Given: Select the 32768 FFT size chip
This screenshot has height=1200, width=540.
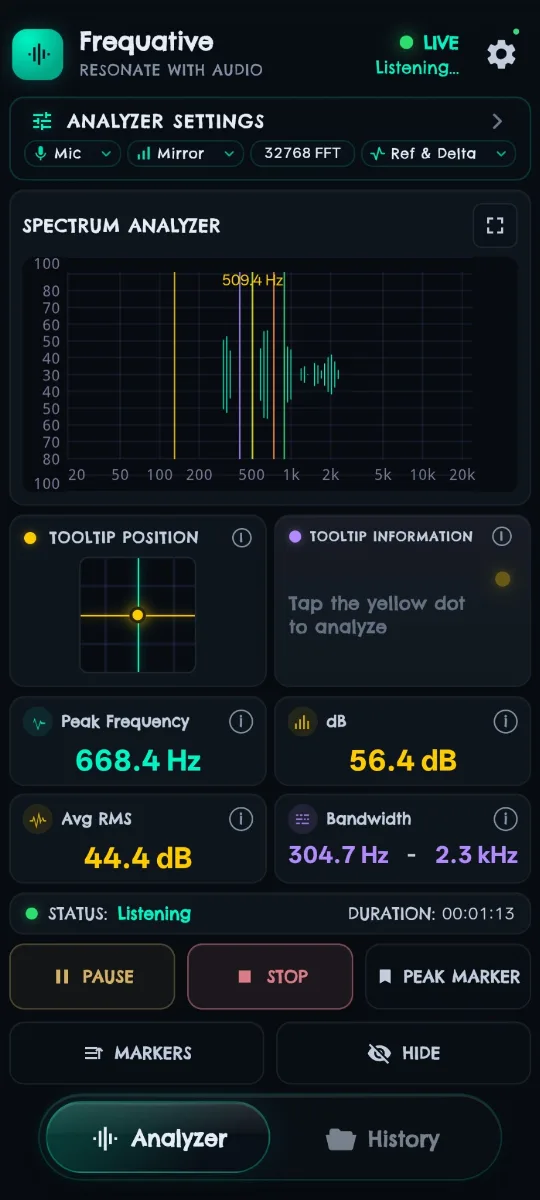Looking at the screenshot, I should 303,153.
